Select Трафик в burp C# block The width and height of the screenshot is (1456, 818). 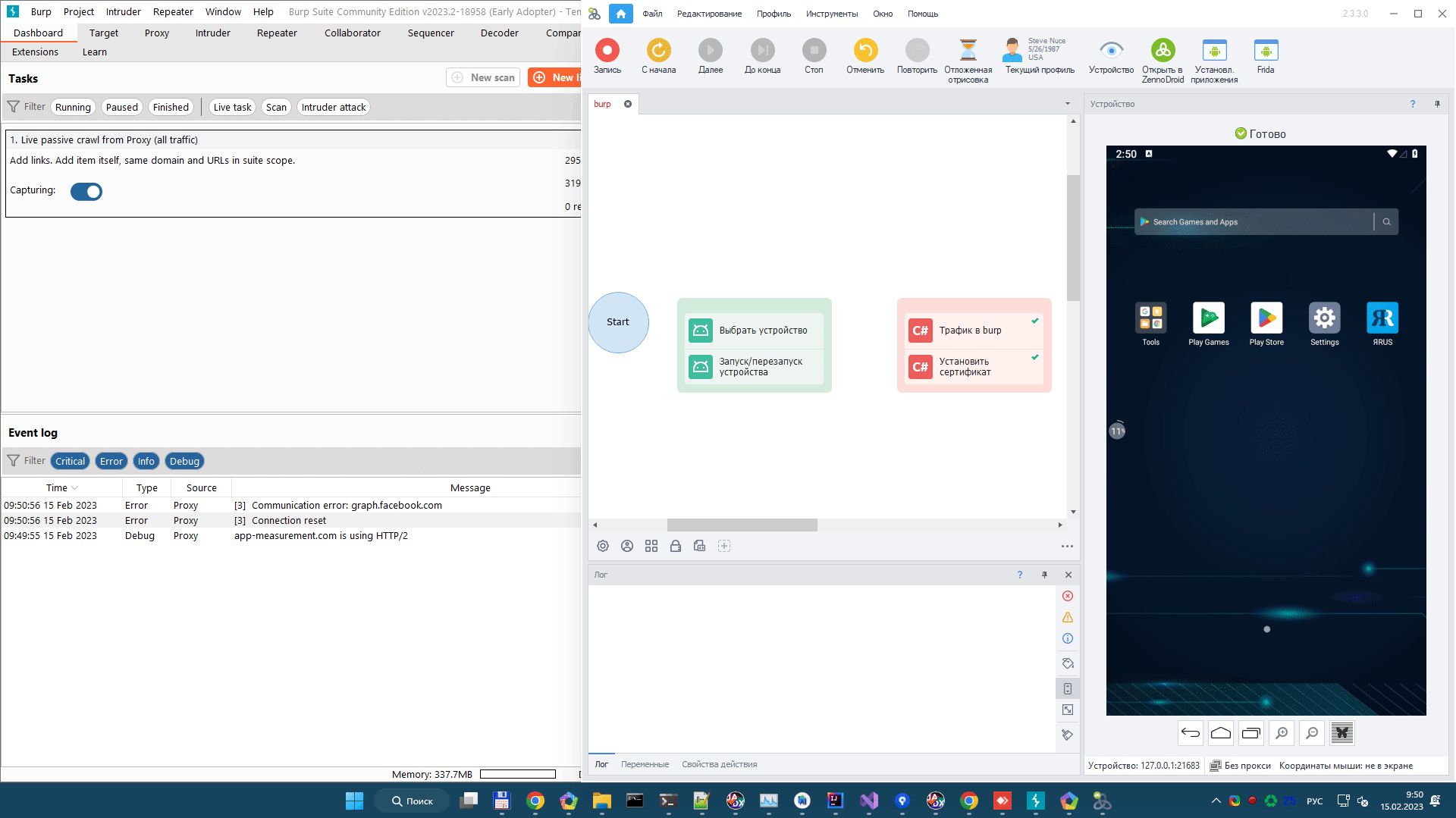(x=974, y=331)
